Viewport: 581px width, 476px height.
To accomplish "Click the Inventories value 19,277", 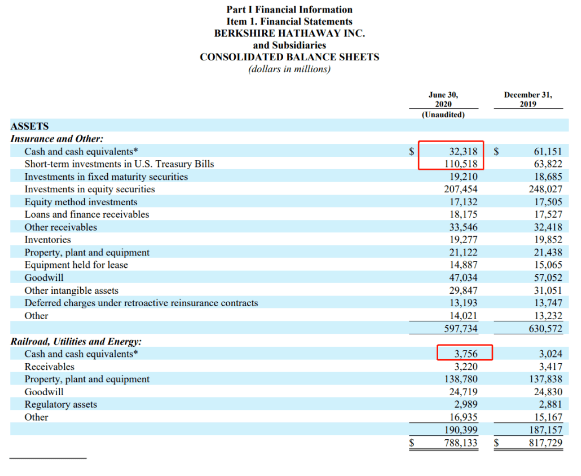I will click(x=464, y=240).
